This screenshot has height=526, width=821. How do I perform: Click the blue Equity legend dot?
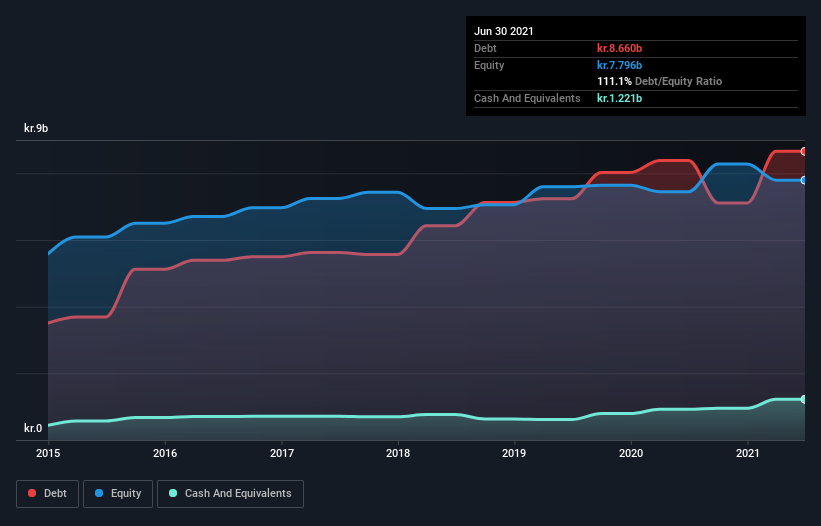(x=99, y=493)
